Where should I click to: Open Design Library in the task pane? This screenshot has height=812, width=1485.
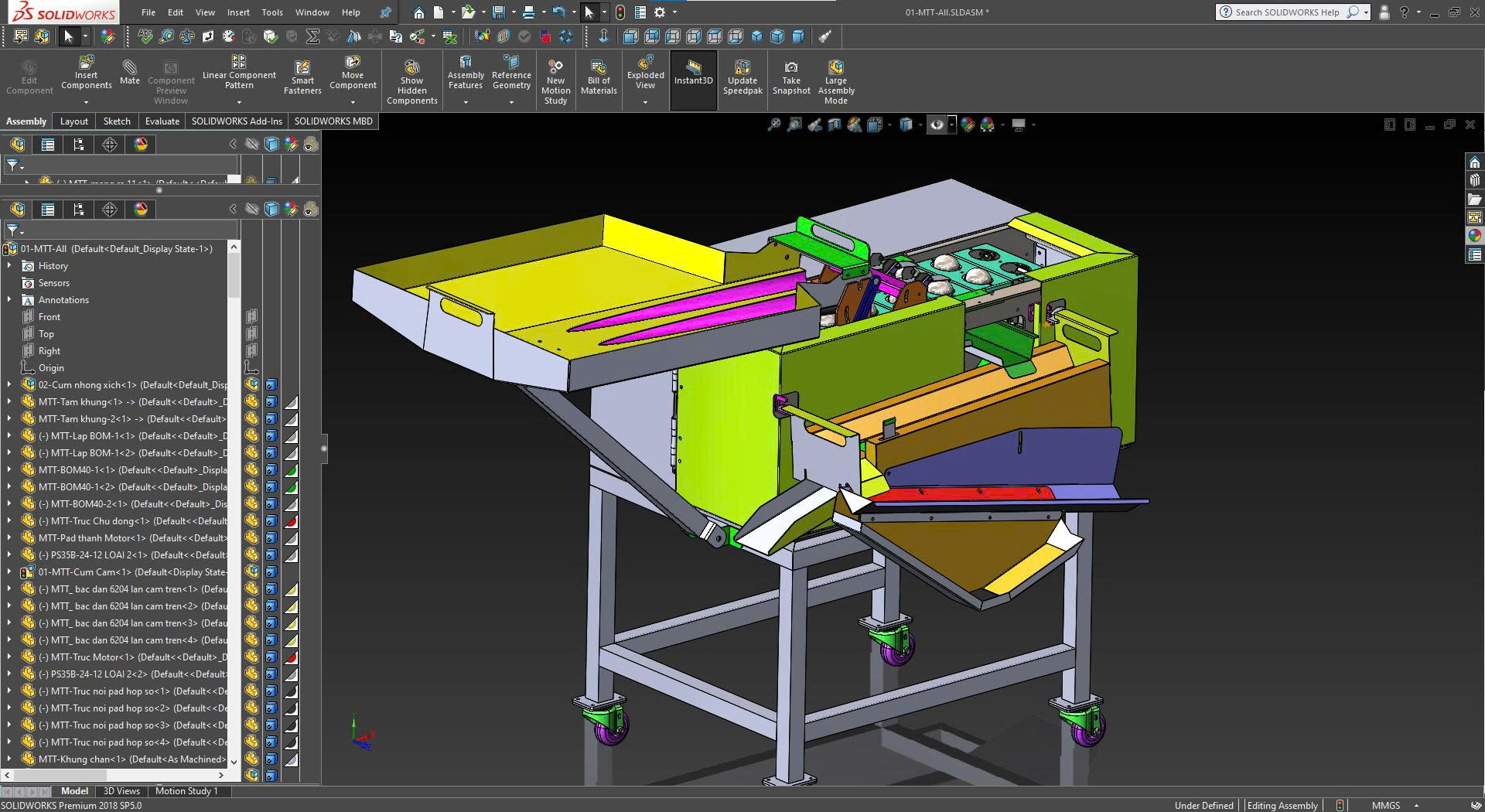(1475, 181)
